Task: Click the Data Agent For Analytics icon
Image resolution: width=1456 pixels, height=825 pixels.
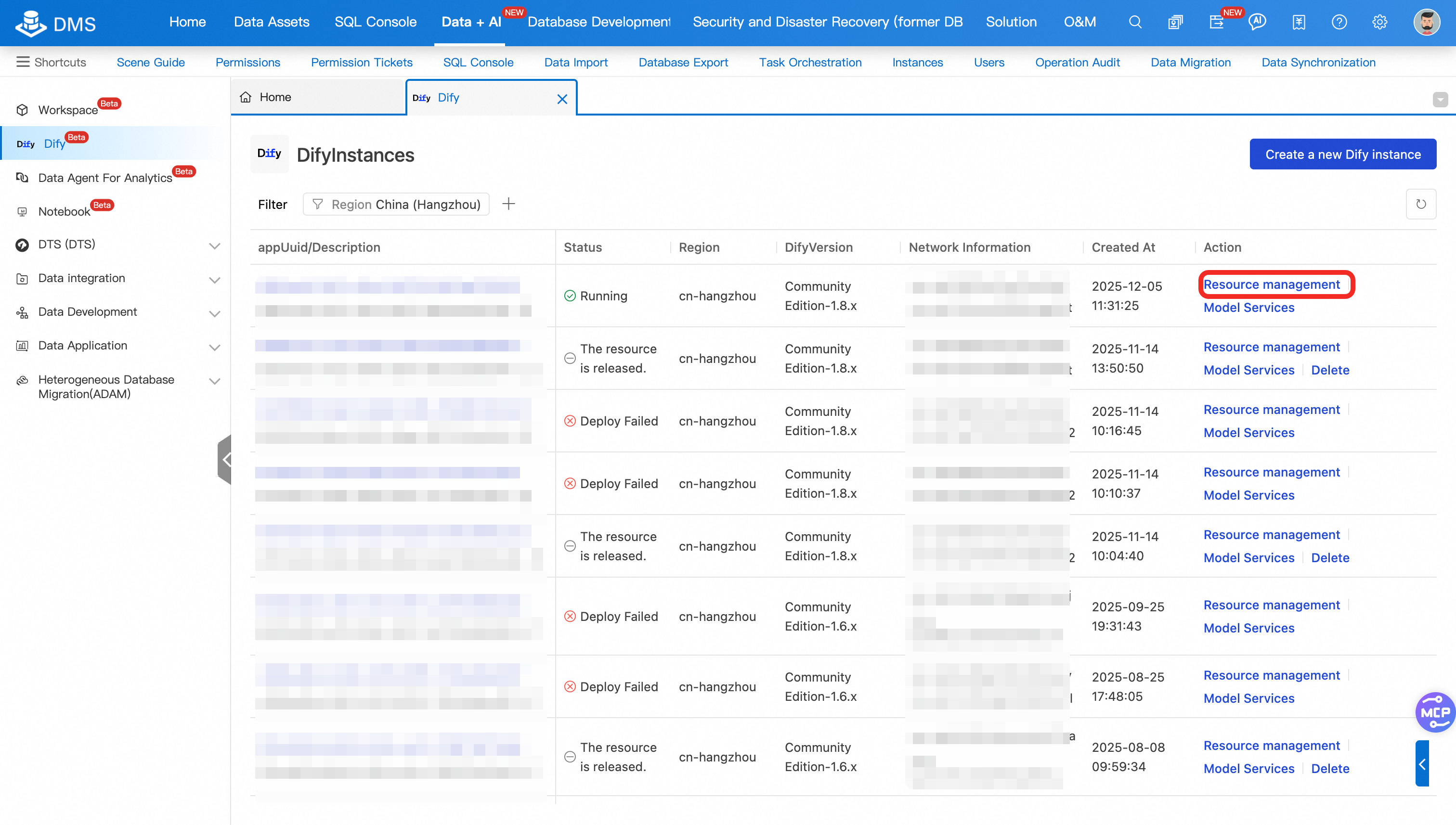Action: tap(22, 178)
